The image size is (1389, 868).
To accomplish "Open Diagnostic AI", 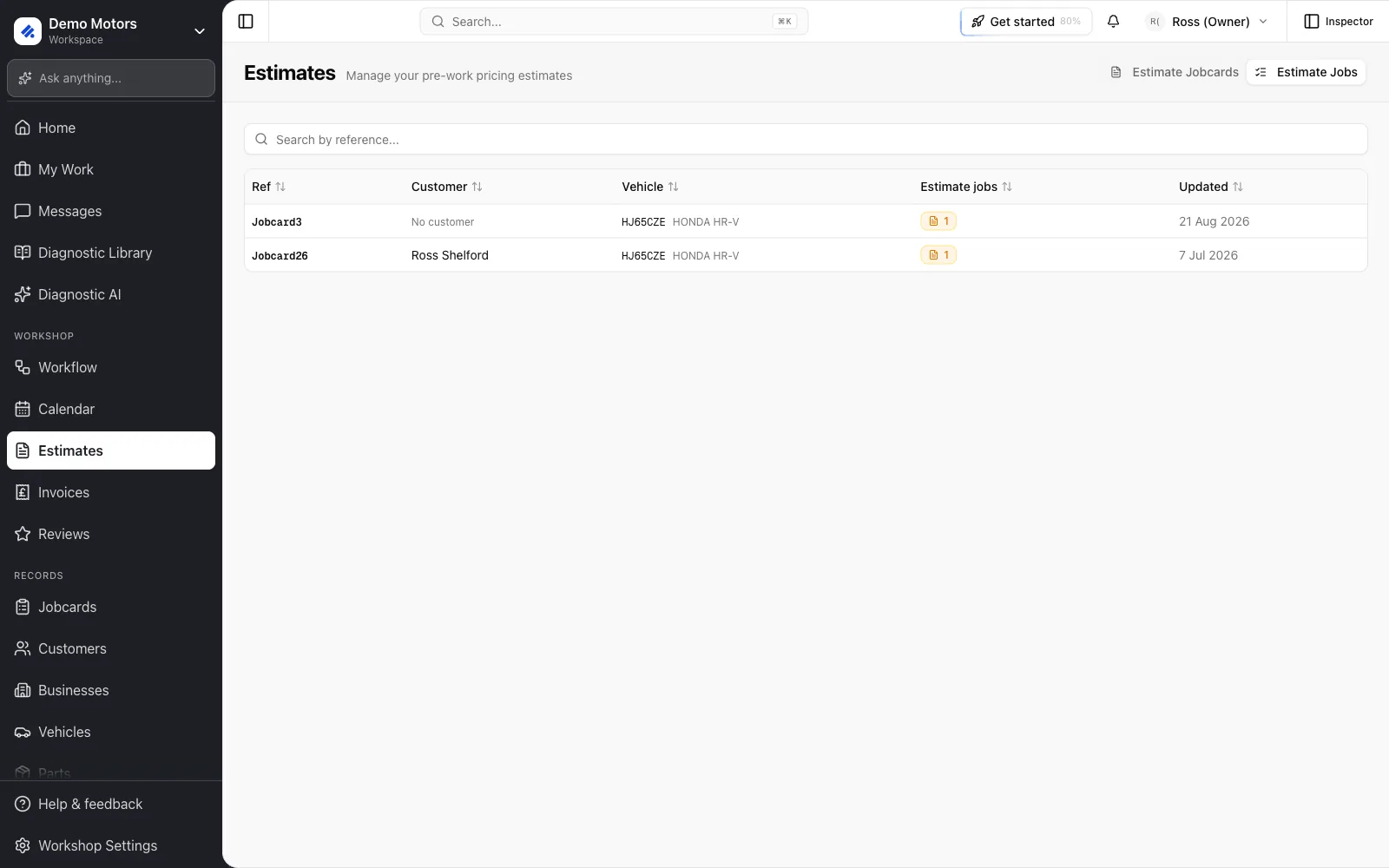I will tap(111, 294).
